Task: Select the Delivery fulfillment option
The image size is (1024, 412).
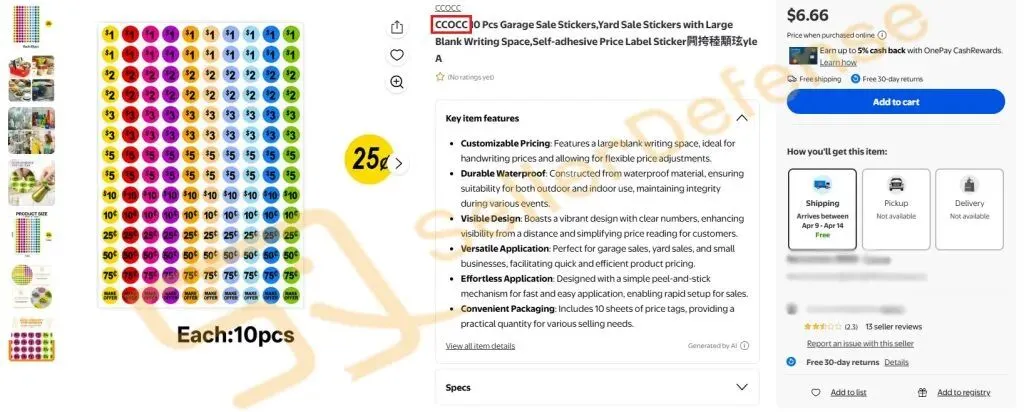Action: (x=969, y=208)
